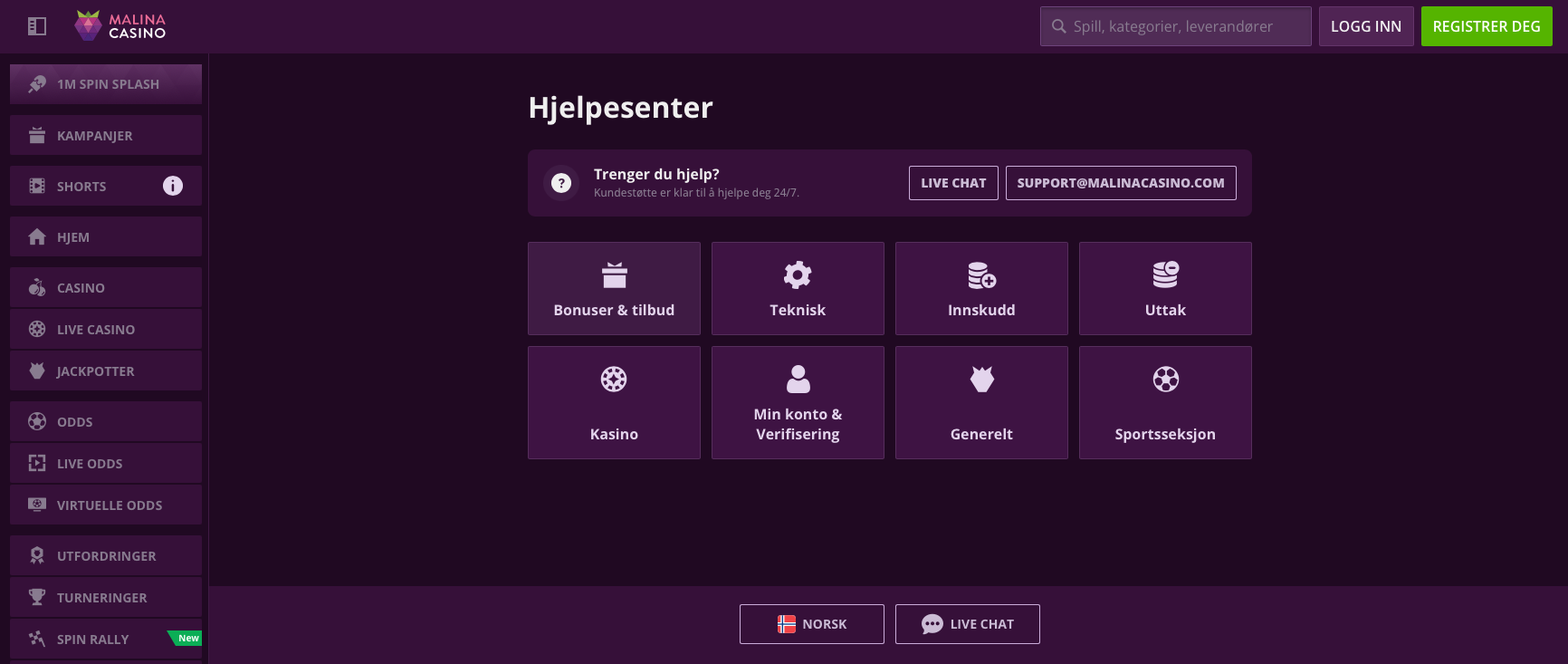Click the Shorts info icon
The width and height of the screenshot is (1568, 664).
click(x=172, y=186)
